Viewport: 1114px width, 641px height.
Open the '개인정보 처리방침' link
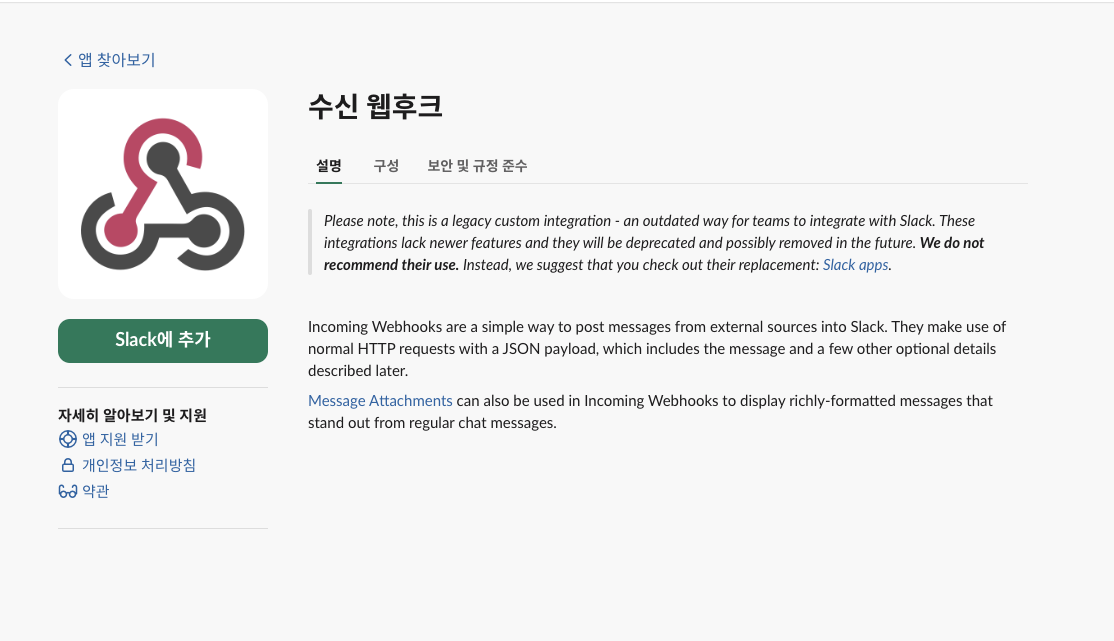(x=139, y=465)
